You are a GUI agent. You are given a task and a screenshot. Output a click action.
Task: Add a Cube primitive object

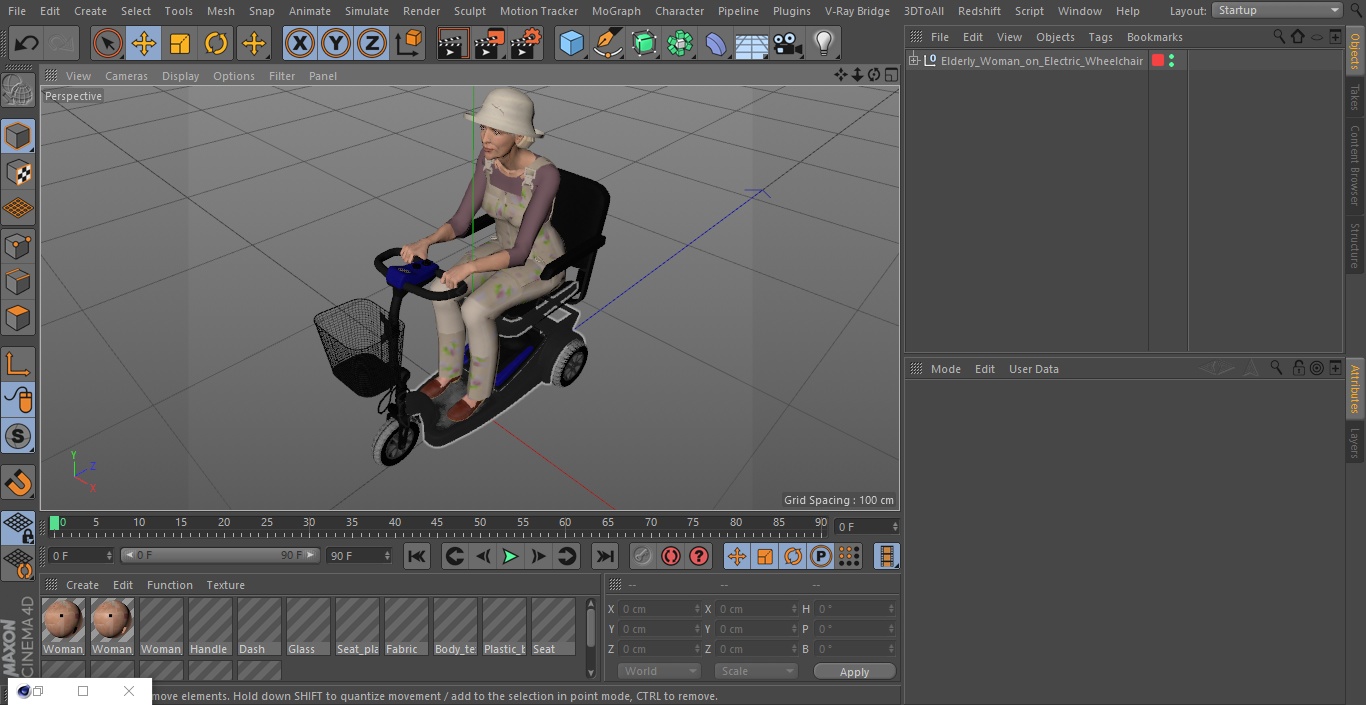pos(571,43)
